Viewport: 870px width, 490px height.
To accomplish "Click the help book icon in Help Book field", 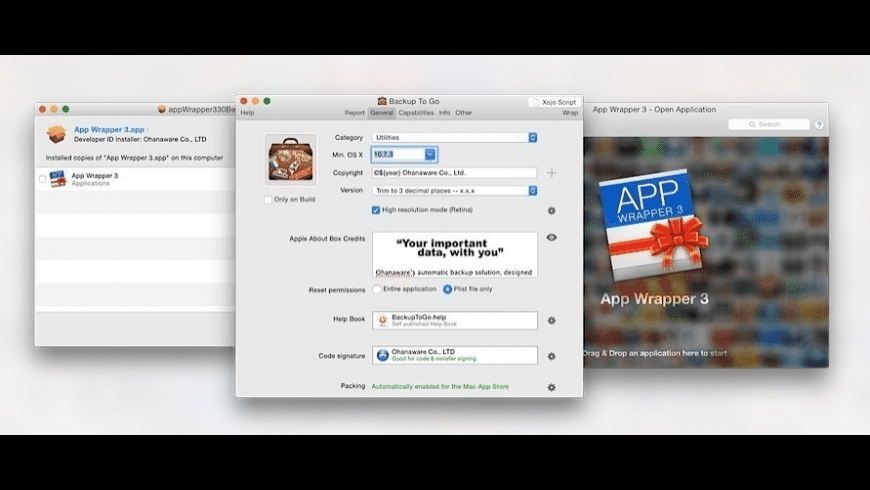I will click(x=382, y=320).
